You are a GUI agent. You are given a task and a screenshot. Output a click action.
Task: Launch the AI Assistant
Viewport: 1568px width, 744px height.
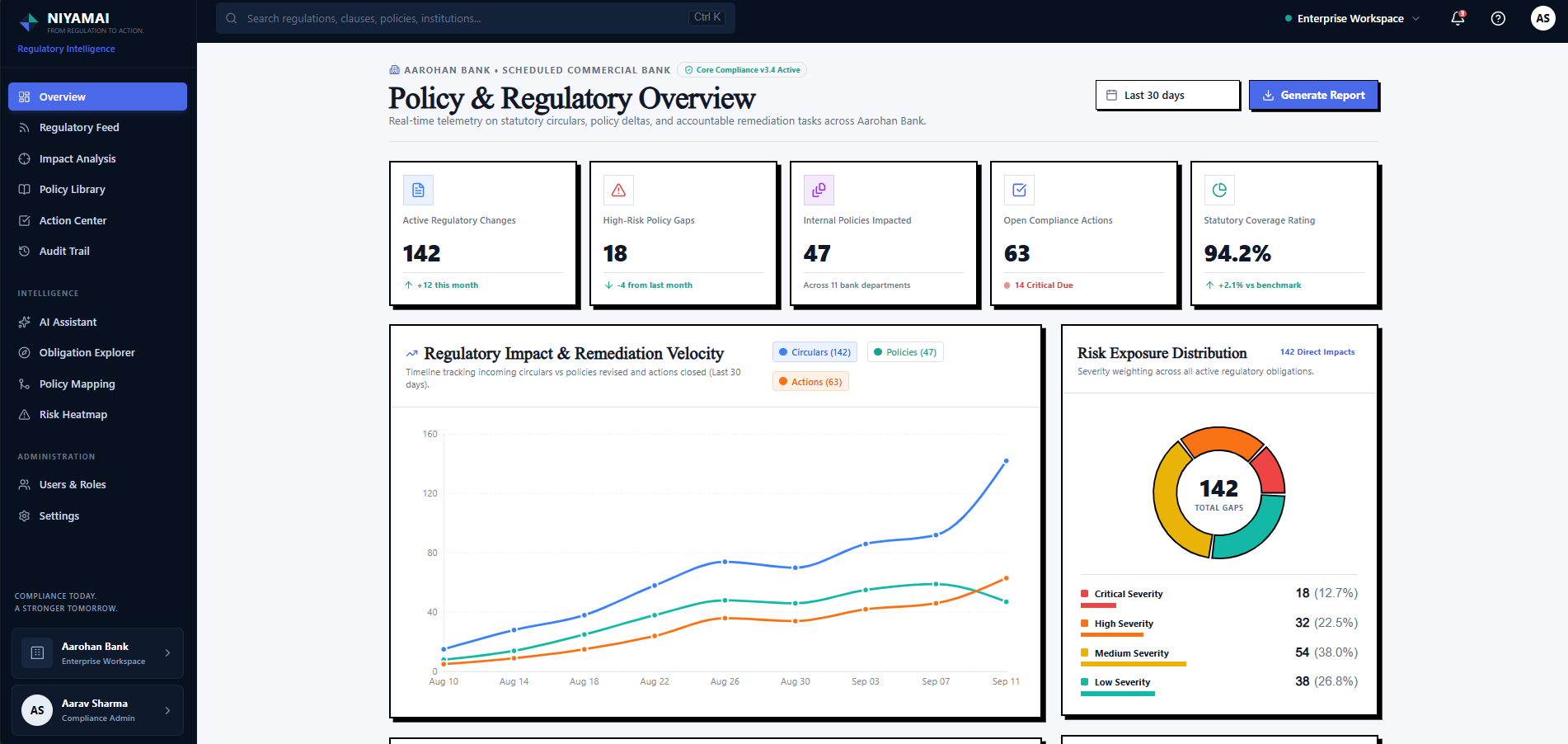pos(97,322)
